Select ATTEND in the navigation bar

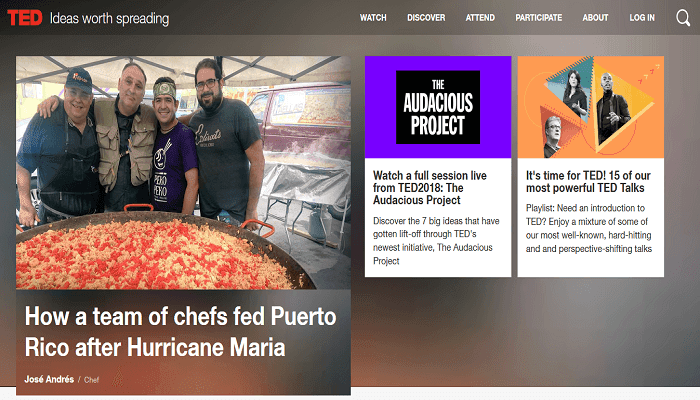(x=480, y=18)
